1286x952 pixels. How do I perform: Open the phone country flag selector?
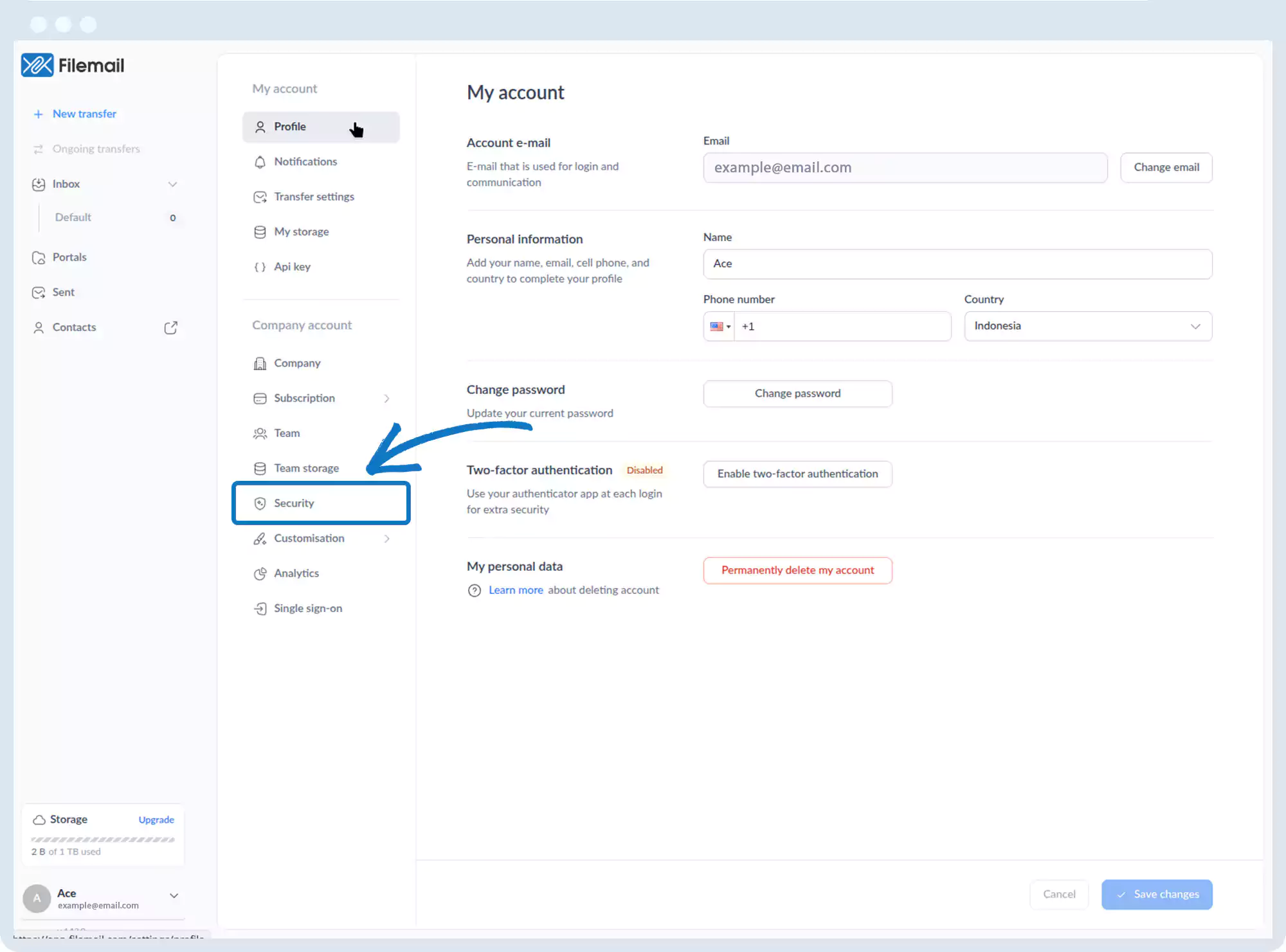720,327
